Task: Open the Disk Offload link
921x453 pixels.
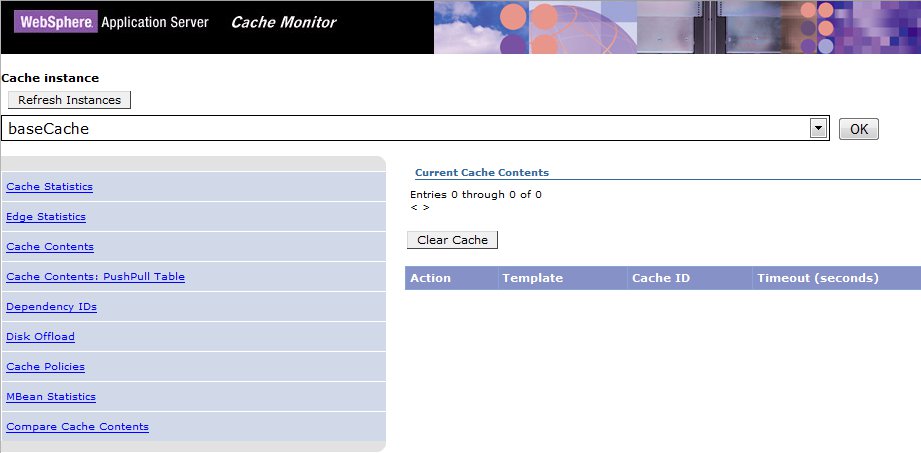Action: [41, 337]
